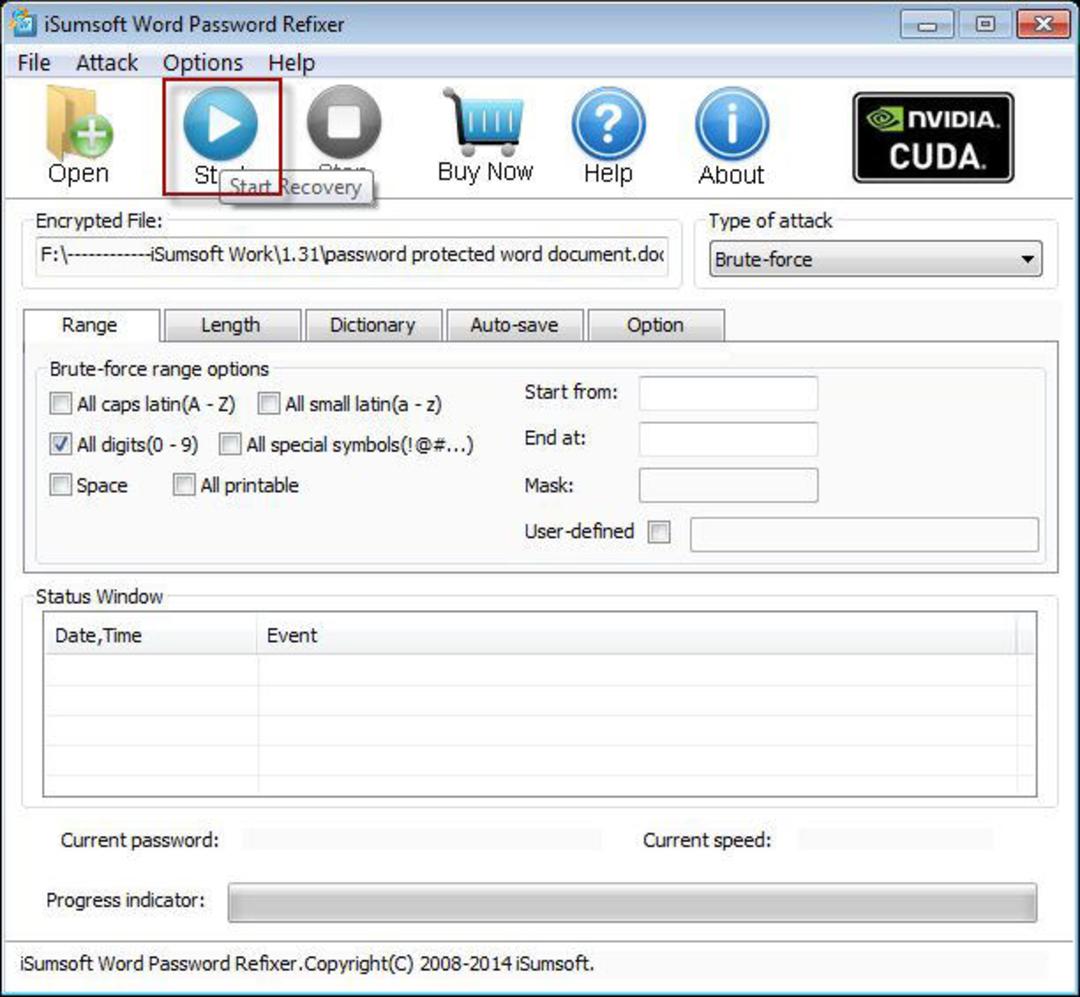Click the Mask input field

click(729, 485)
